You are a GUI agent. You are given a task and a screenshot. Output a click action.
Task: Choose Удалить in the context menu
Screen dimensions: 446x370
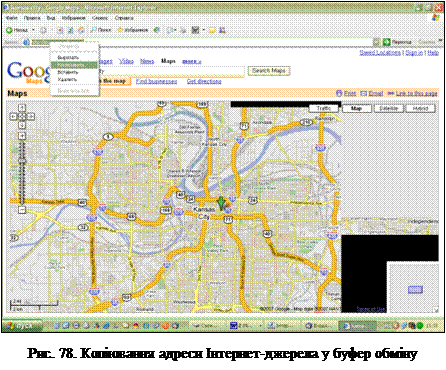pyautogui.click(x=74, y=79)
